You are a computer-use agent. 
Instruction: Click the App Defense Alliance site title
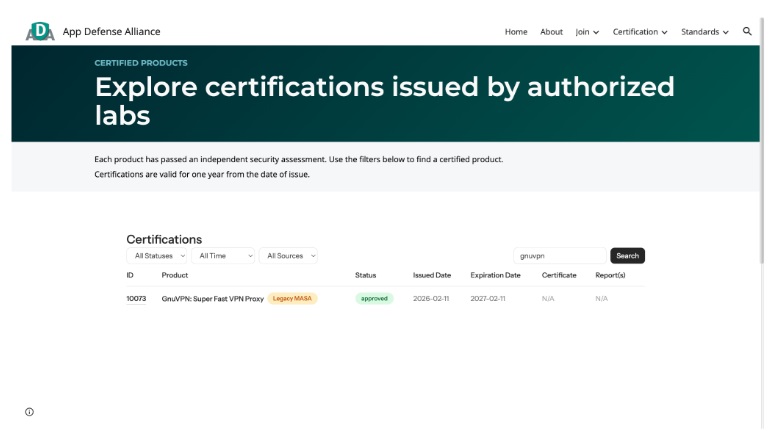tap(112, 32)
